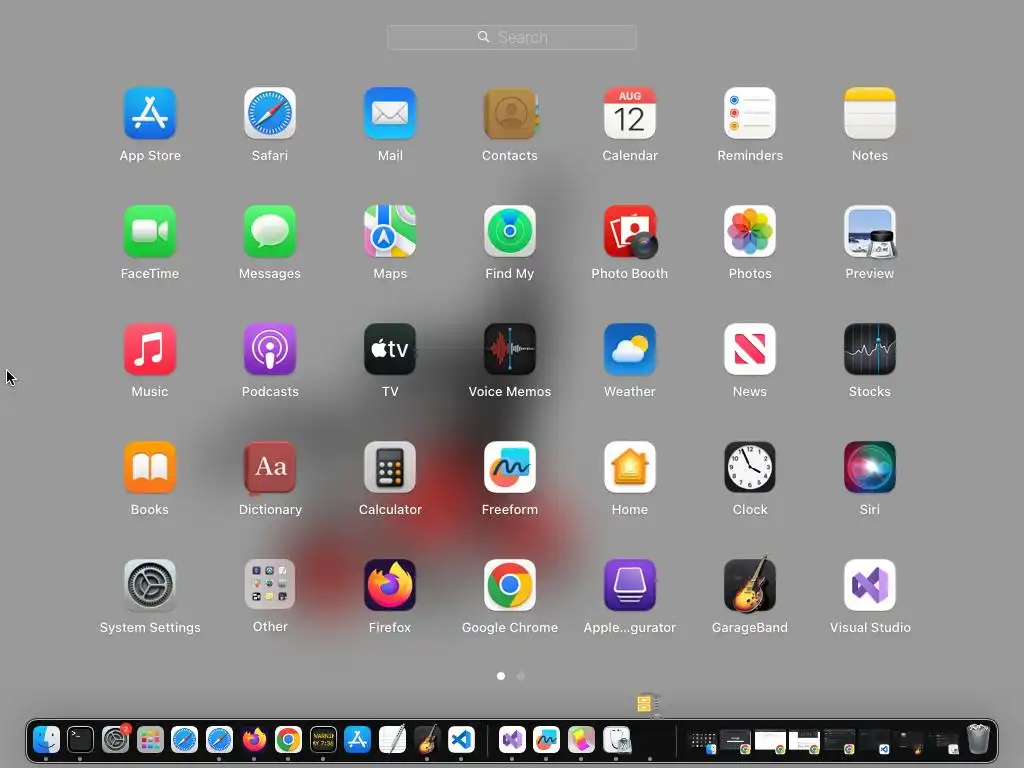
Task: Click App Store icon in the Dock
Action: pyautogui.click(x=357, y=740)
